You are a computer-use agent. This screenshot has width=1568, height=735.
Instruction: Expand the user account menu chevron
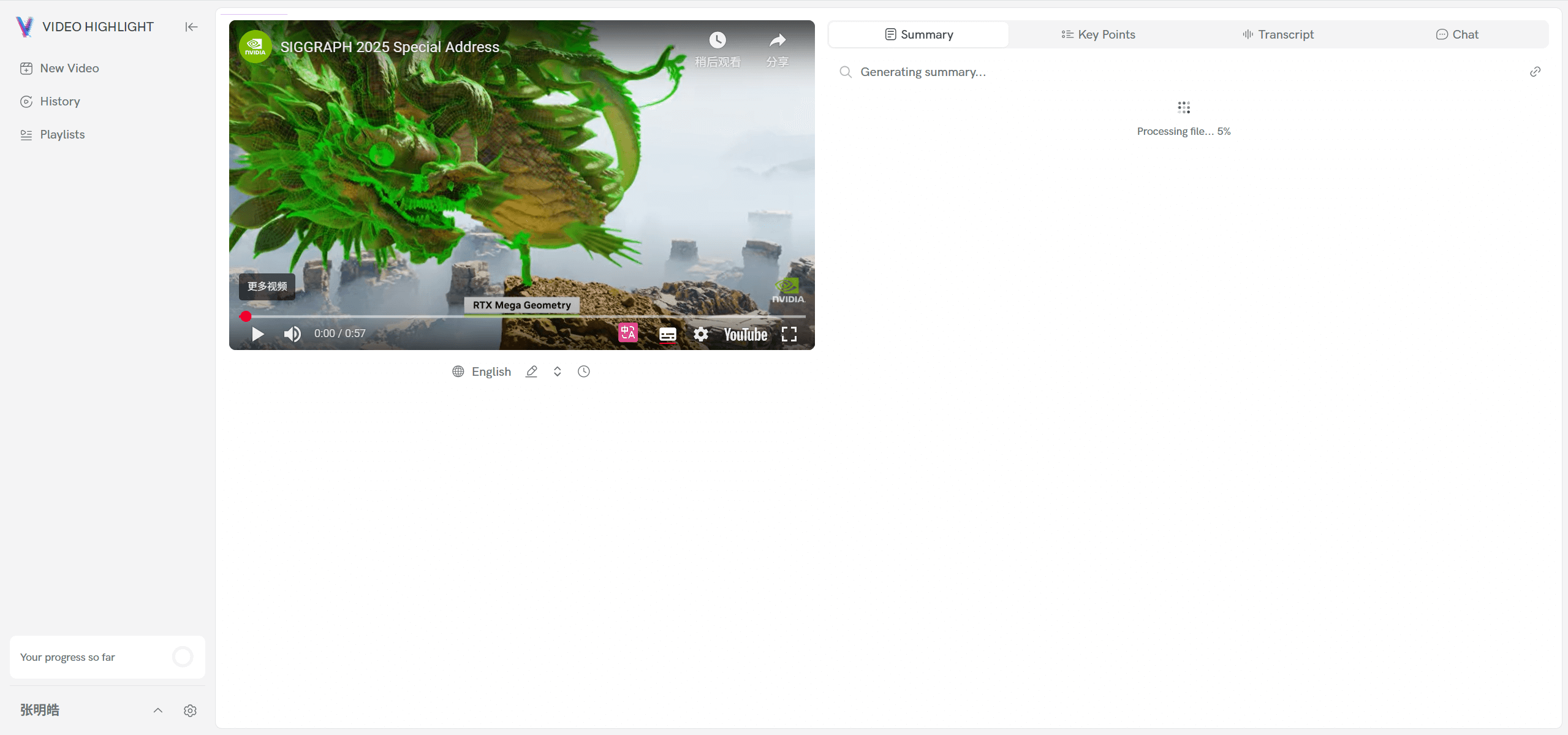tap(157, 710)
